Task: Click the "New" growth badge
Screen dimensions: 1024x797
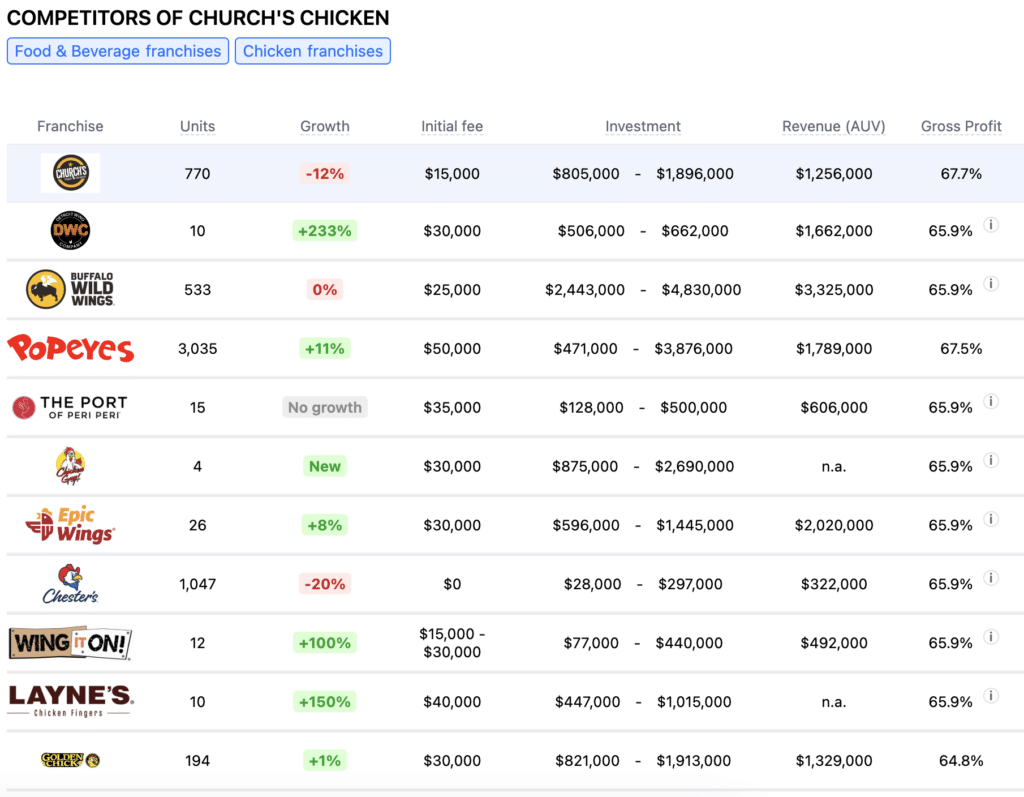Action: coord(325,466)
